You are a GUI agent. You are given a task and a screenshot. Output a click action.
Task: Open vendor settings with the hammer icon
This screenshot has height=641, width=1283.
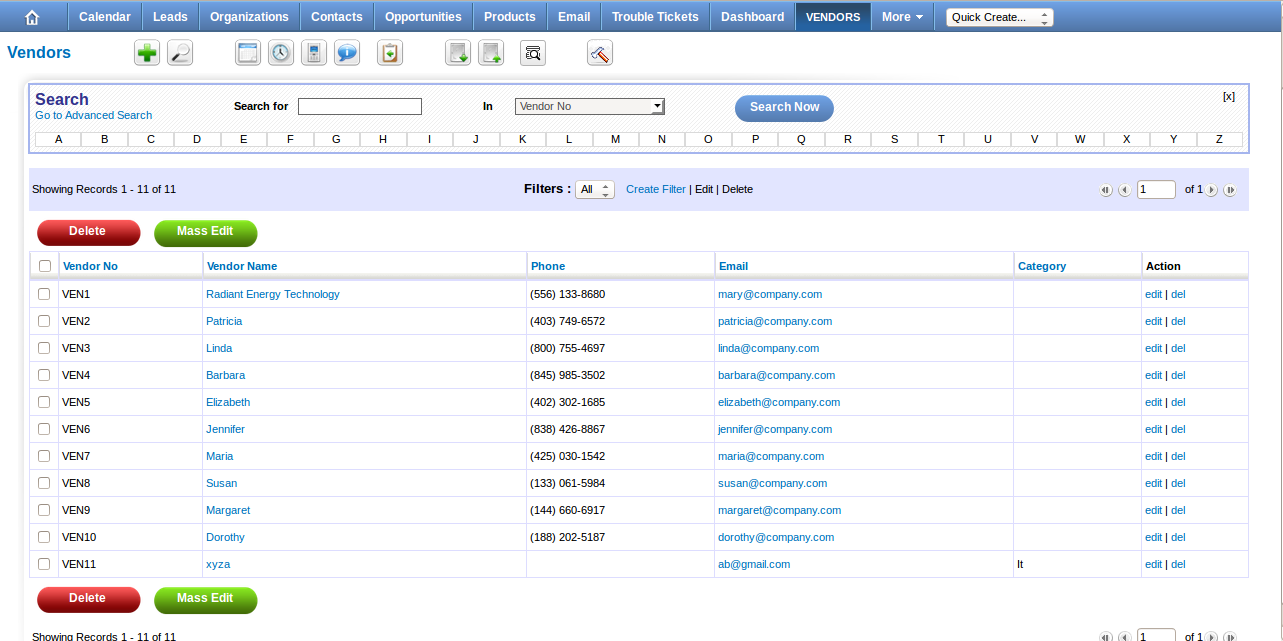click(x=600, y=54)
